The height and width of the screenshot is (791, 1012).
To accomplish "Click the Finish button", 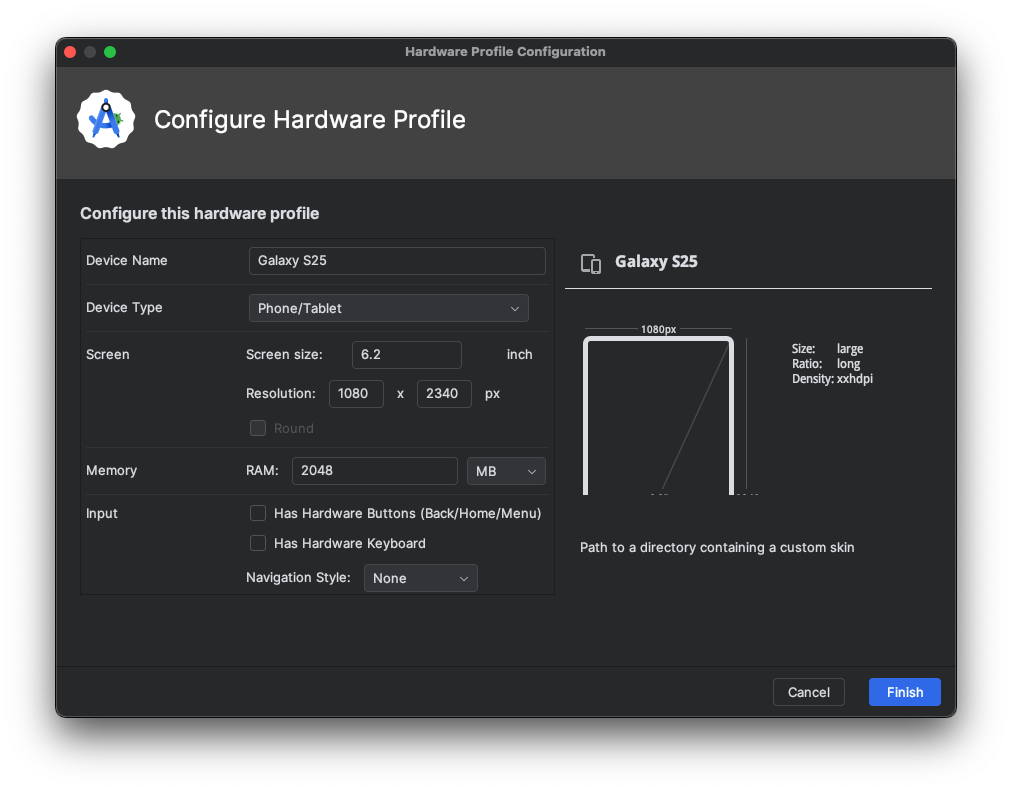I will point(904,692).
